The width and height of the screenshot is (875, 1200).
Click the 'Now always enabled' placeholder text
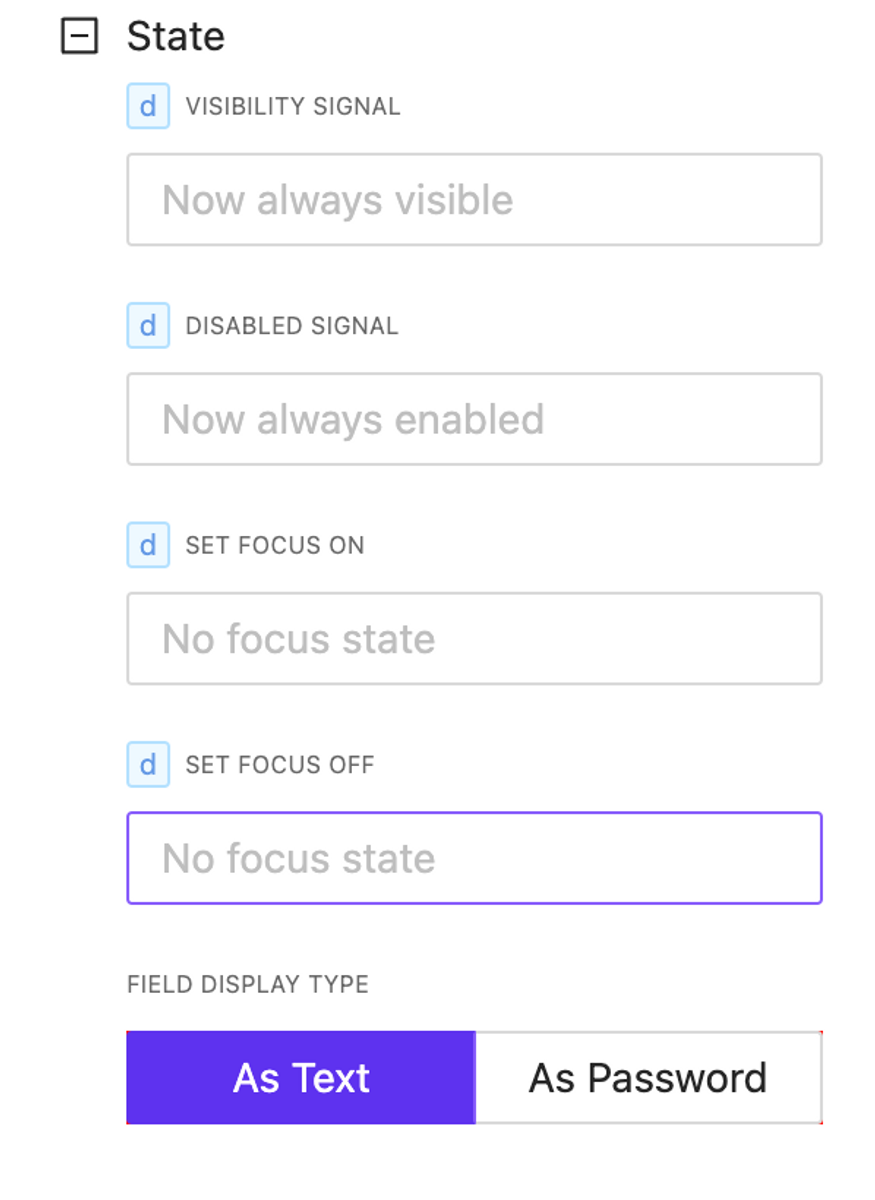click(353, 420)
